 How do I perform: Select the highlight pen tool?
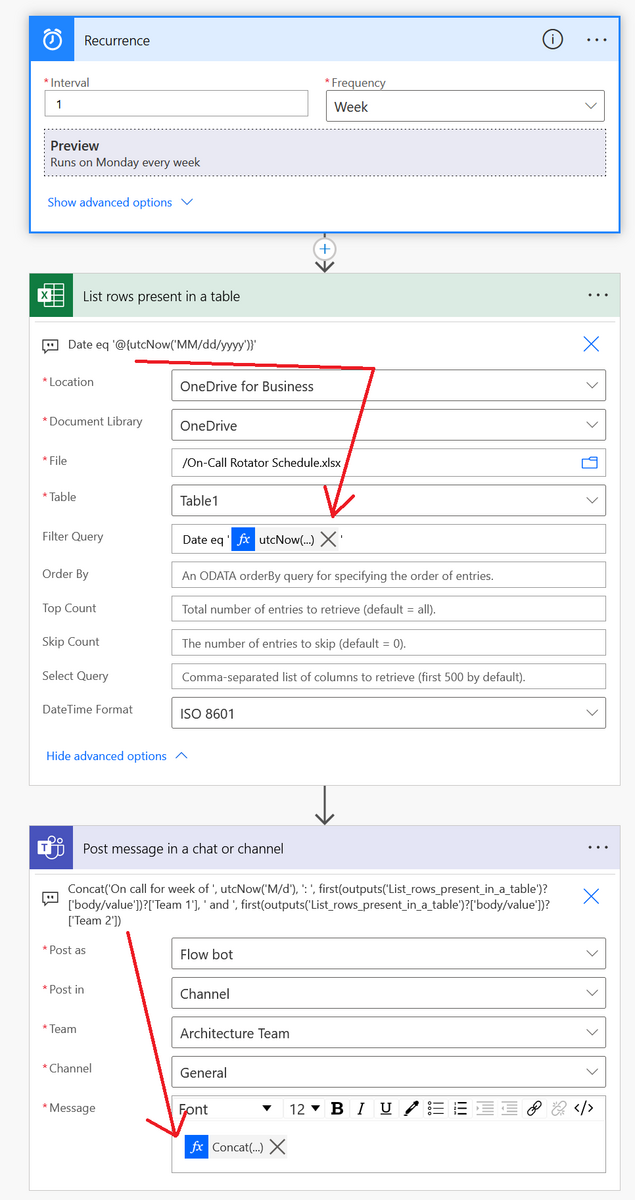click(410, 1108)
